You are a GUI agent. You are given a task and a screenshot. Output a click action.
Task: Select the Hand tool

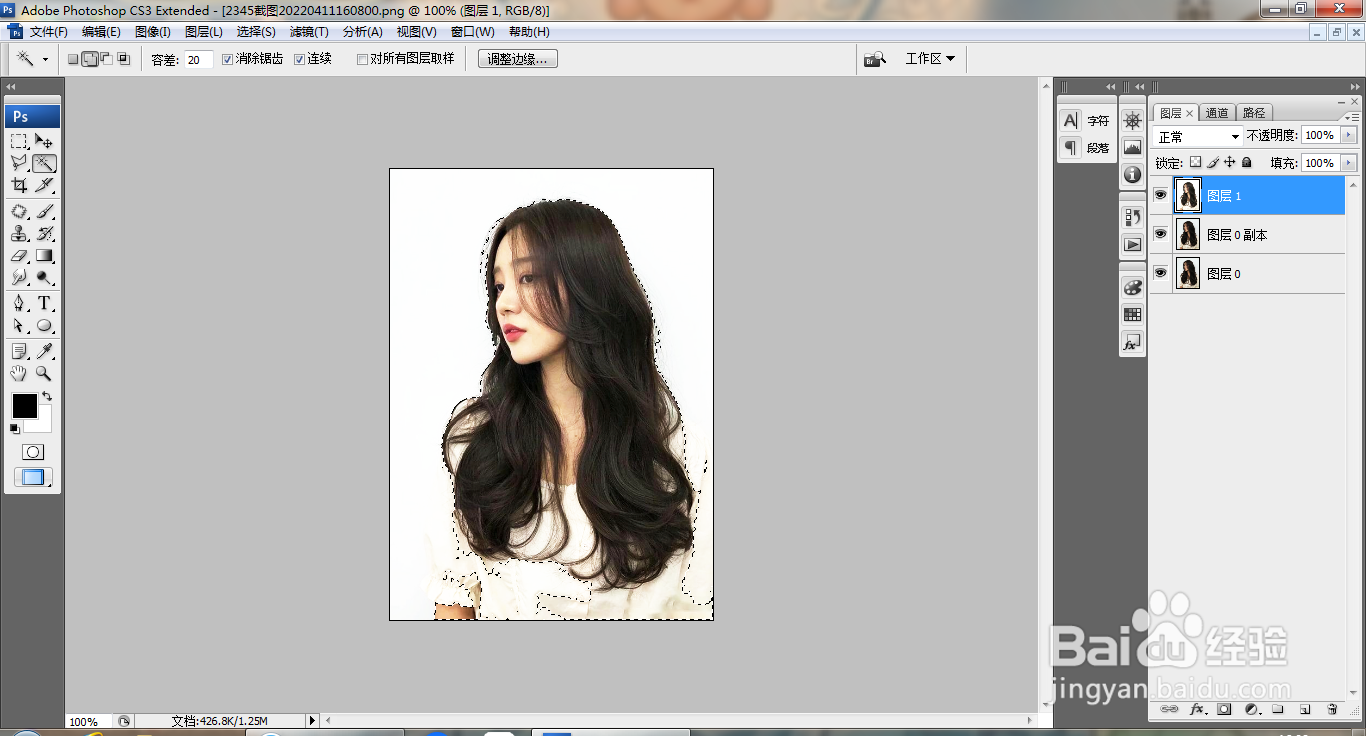click(x=19, y=373)
